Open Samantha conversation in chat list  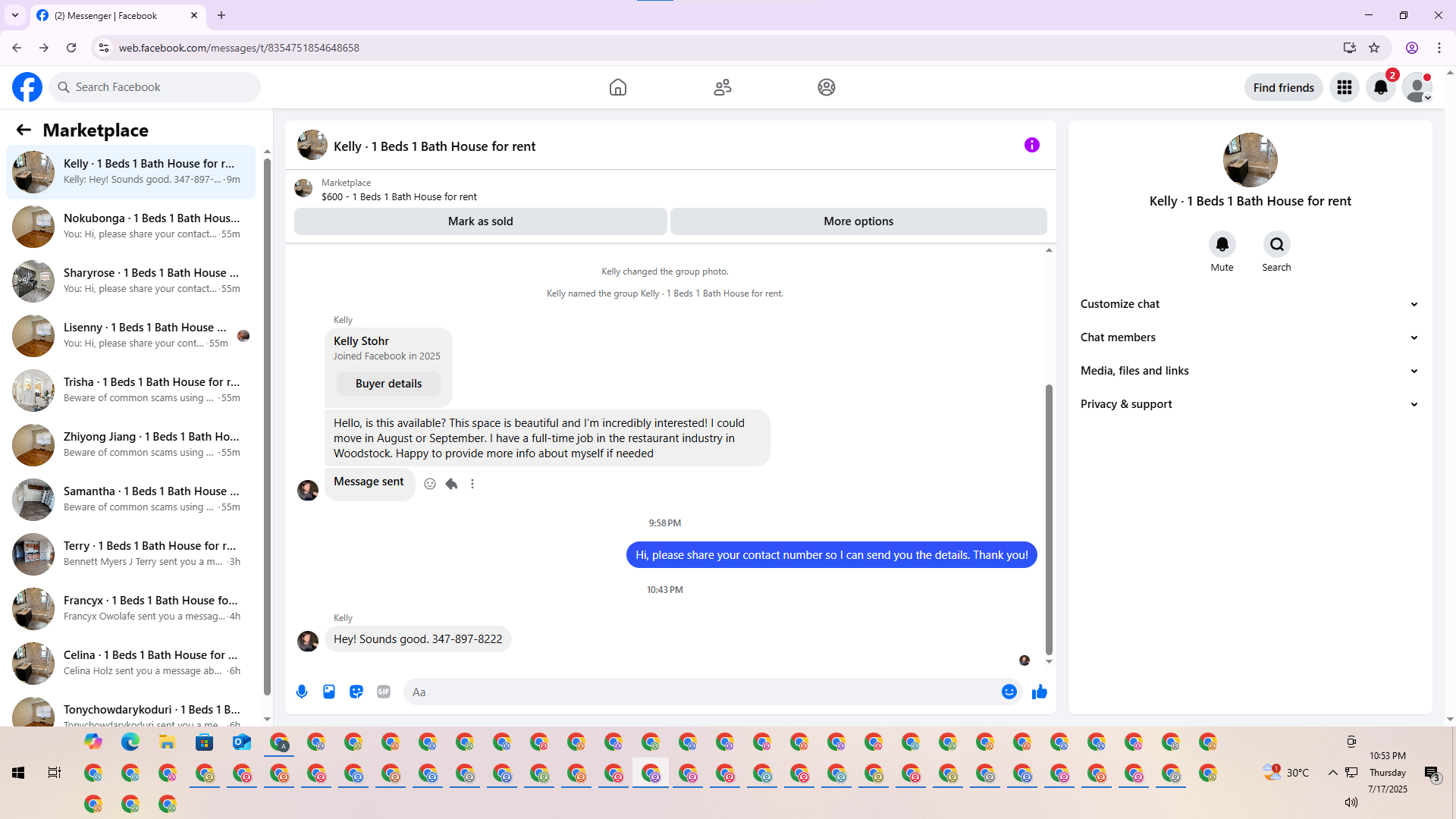(131, 500)
